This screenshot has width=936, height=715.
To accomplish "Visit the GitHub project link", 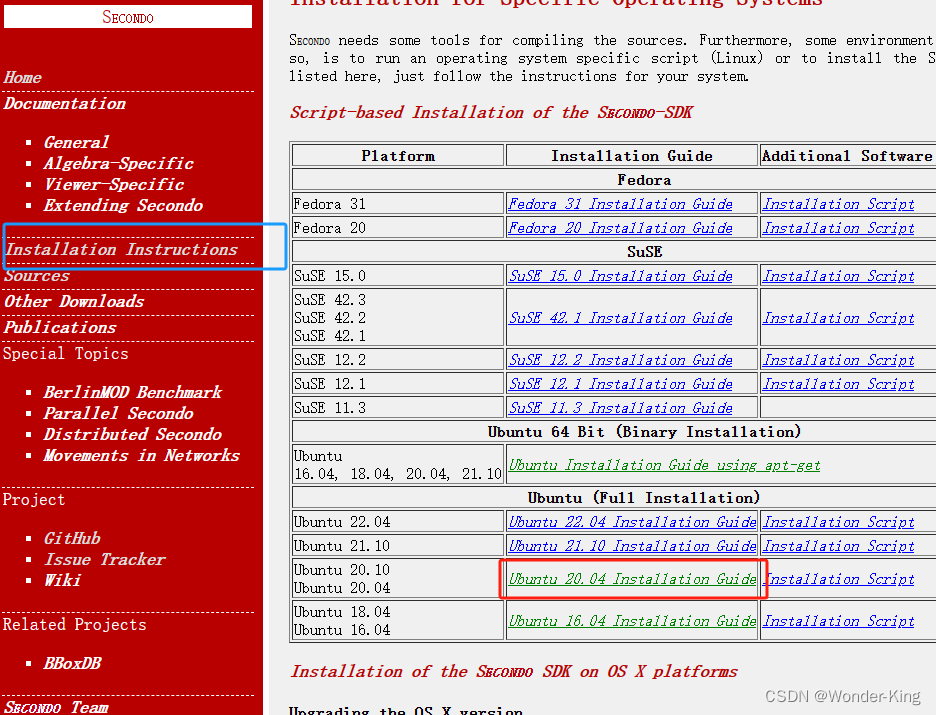I will tap(72, 538).
